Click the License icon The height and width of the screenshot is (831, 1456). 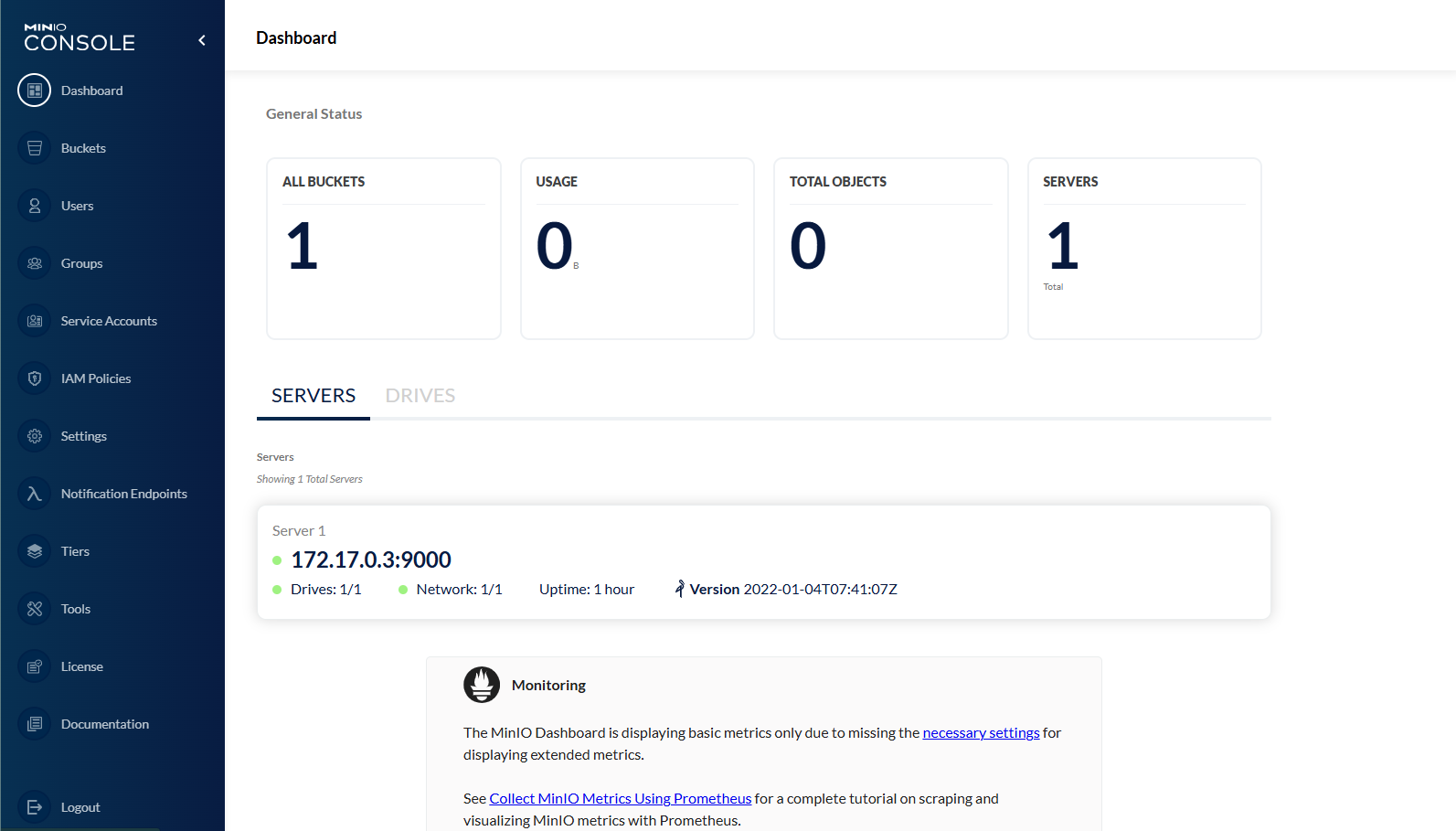(x=35, y=666)
